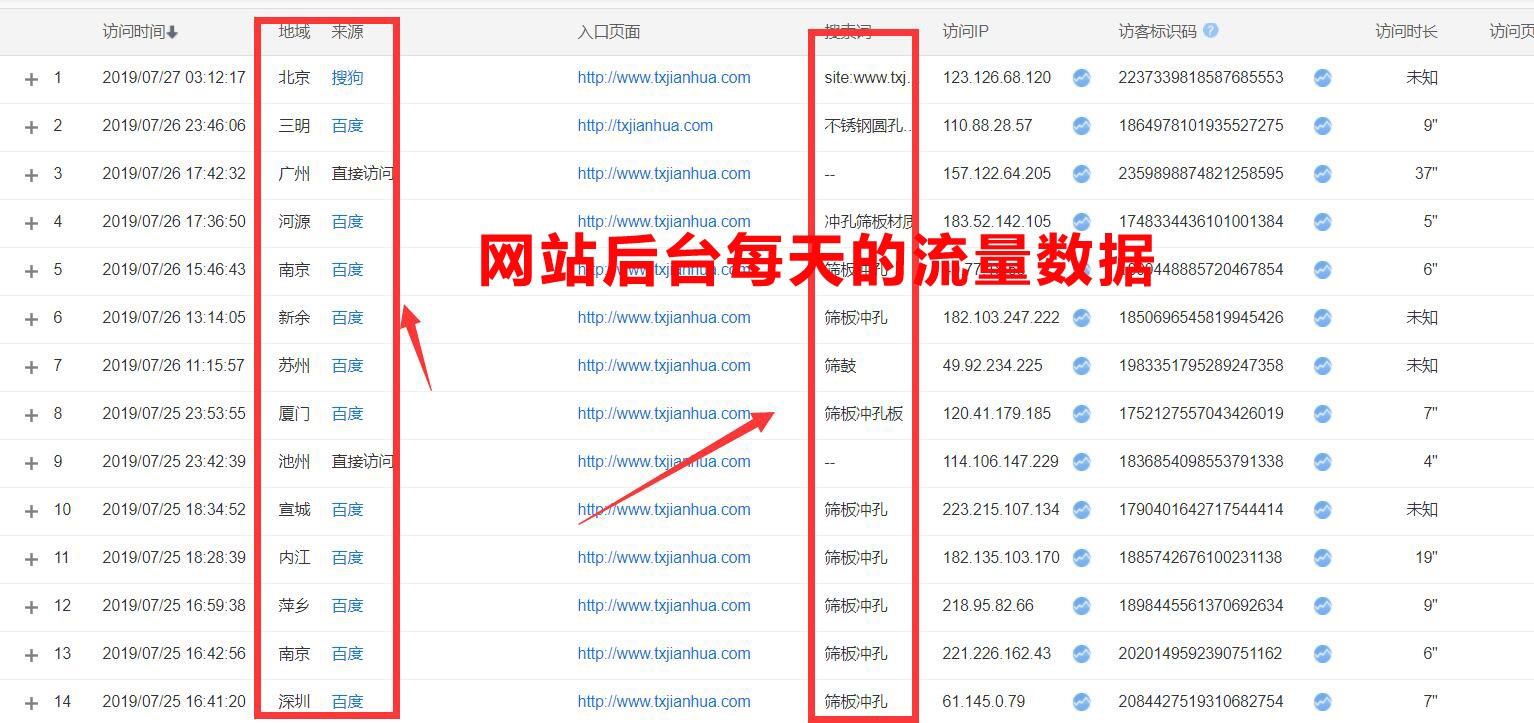The image size is (1534, 723).
Task: Click the blue icon next to IP 157.122.64.205
Action: tap(1081, 174)
